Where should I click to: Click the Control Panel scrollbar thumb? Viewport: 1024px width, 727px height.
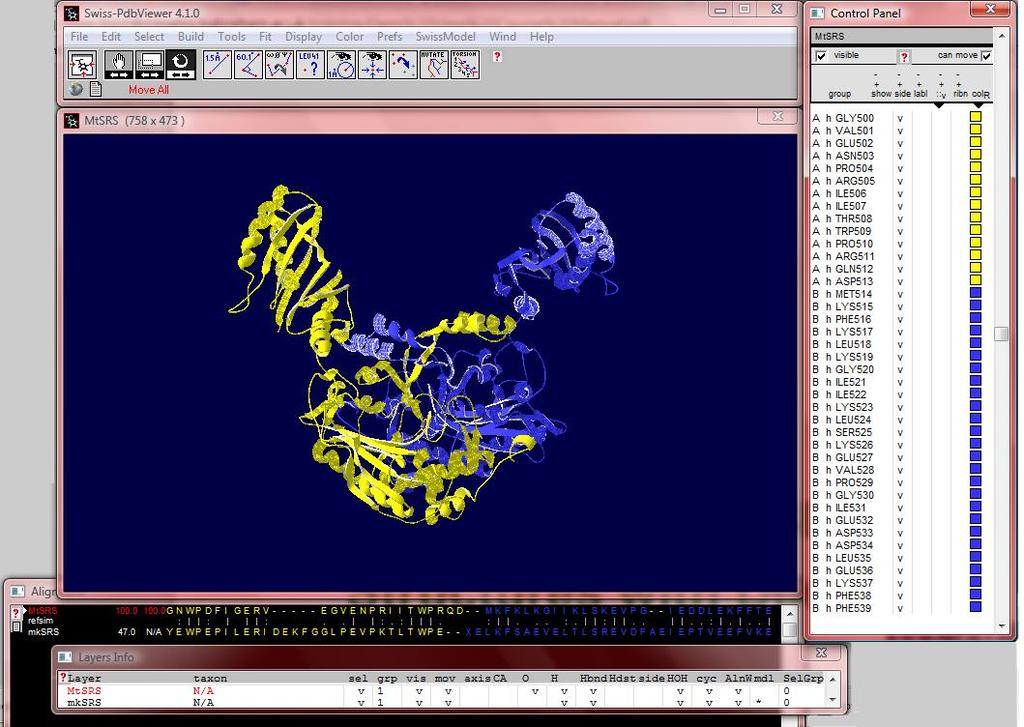(x=1000, y=334)
